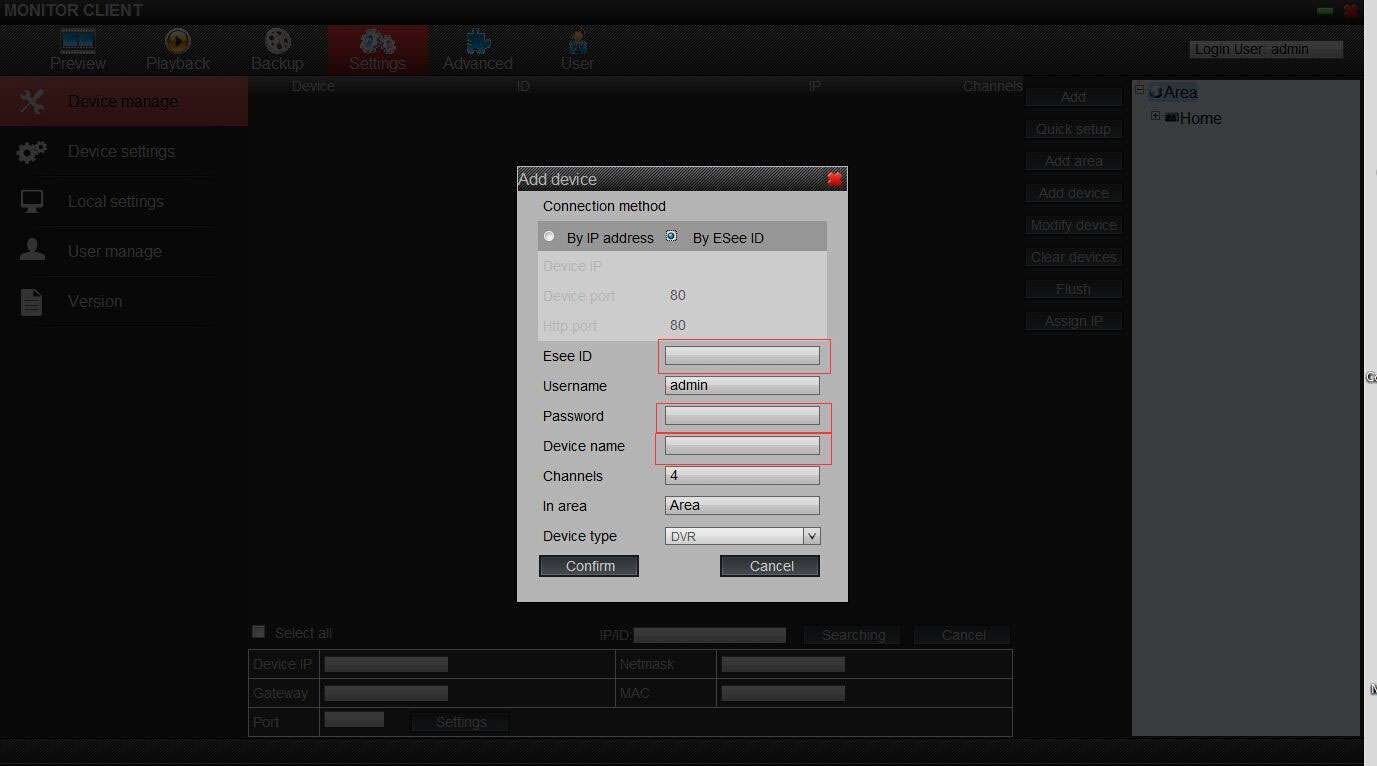1377x766 pixels.
Task: Click the Modify device button
Action: point(1073,224)
